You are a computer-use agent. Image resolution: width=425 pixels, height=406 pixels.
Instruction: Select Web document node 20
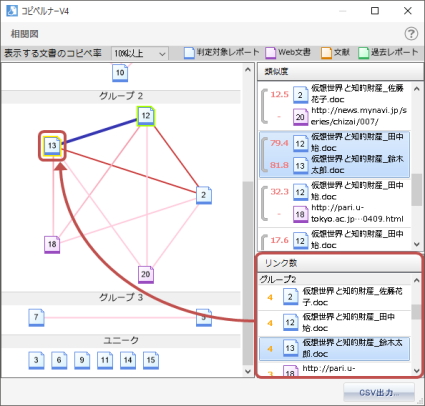click(x=146, y=275)
